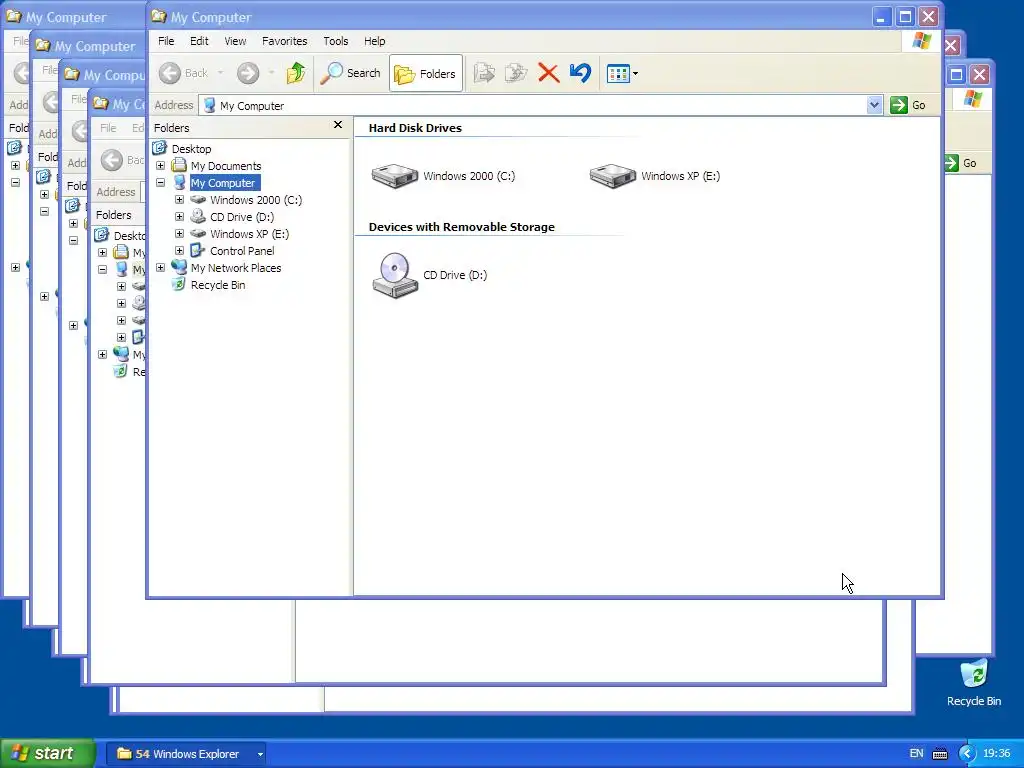This screenshot has height=768, width=1024.
Task: Click the Go button in rear window
Action: [961, 163]
